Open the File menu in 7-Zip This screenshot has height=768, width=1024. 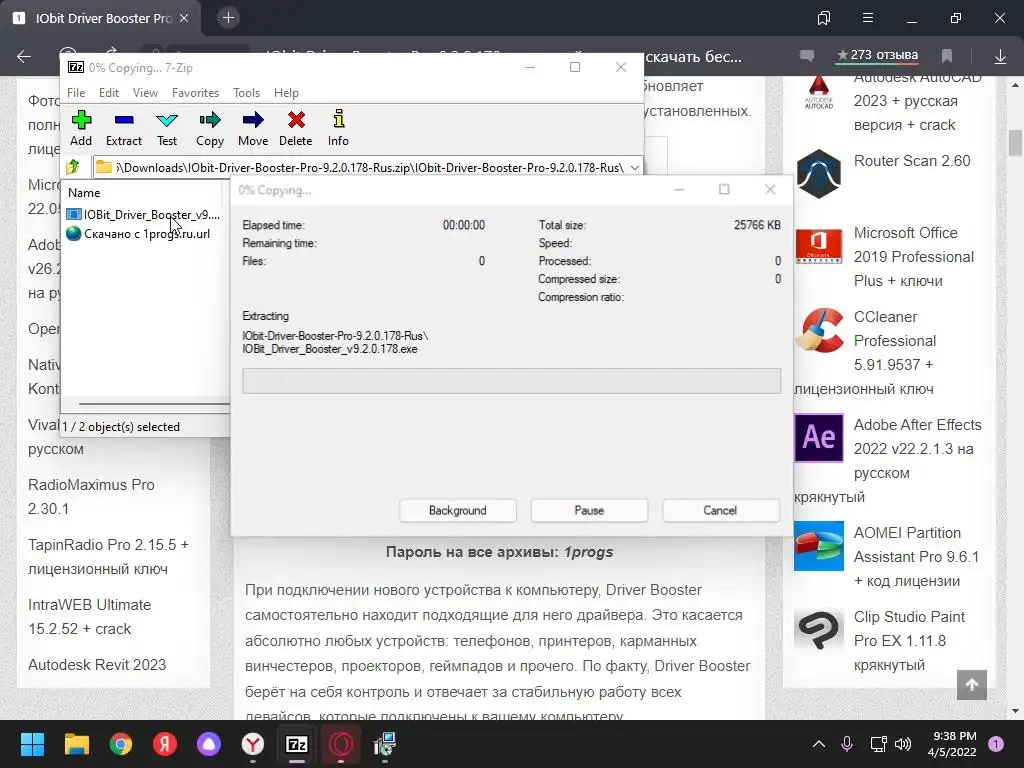[76, 93]
